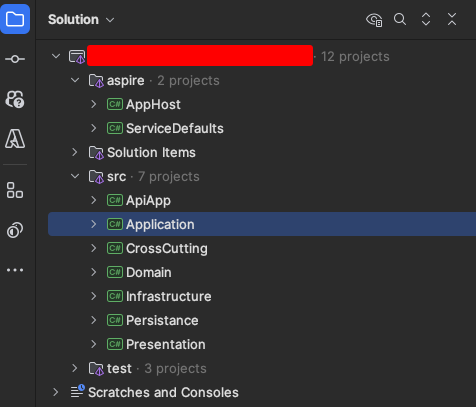This screenshot has height=407, width=476.
Task: Select the Infrastructure project
Action: [169, 296]
